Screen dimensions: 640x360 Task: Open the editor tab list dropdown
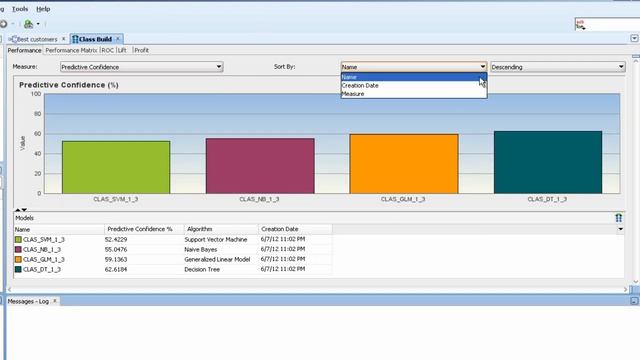tap(634, 38)
